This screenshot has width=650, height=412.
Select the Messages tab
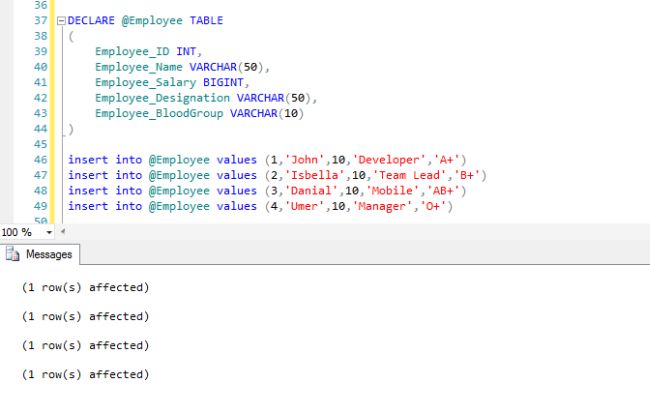[x=40, y=254]
